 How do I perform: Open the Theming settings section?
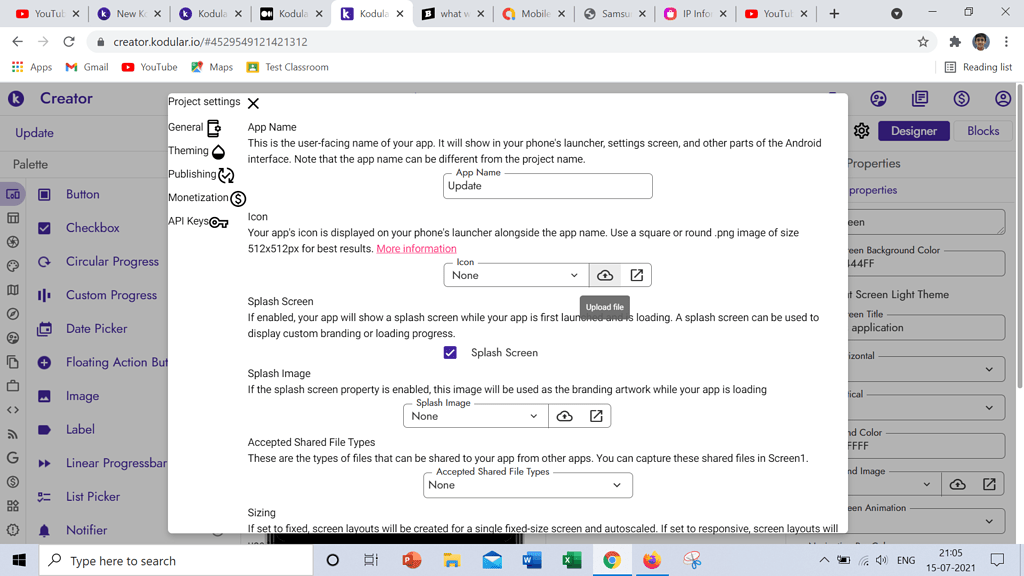197,151
